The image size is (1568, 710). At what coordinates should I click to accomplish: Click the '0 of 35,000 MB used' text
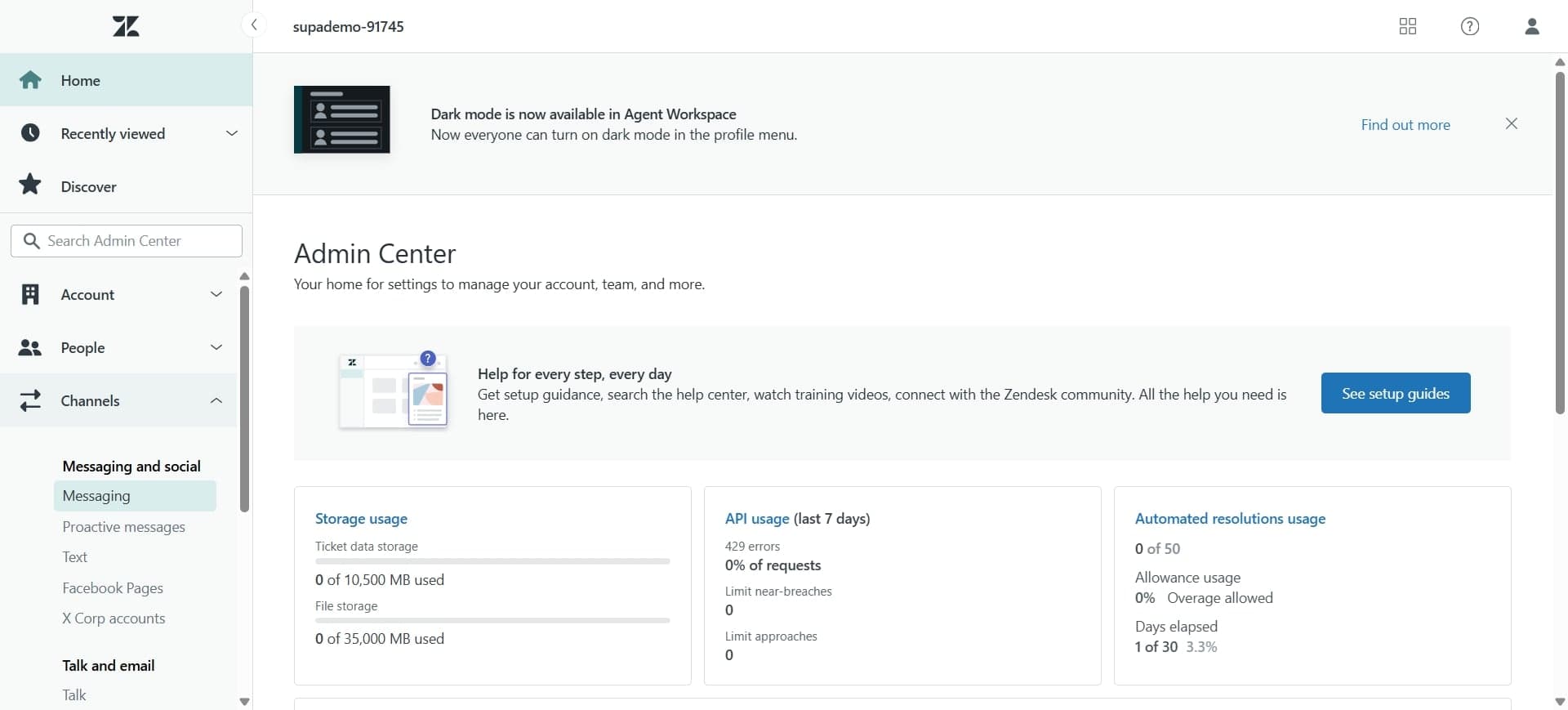point(380,639)
